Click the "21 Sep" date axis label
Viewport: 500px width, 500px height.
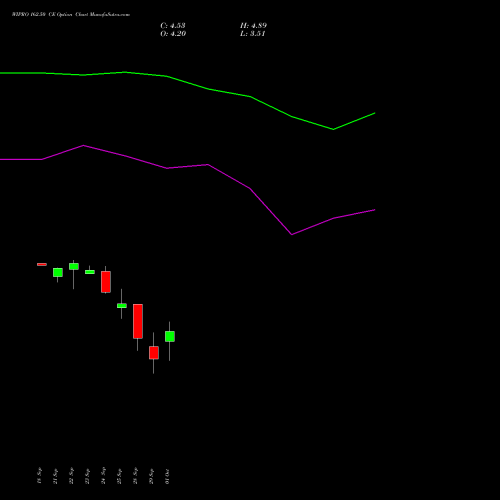[56, 476]
